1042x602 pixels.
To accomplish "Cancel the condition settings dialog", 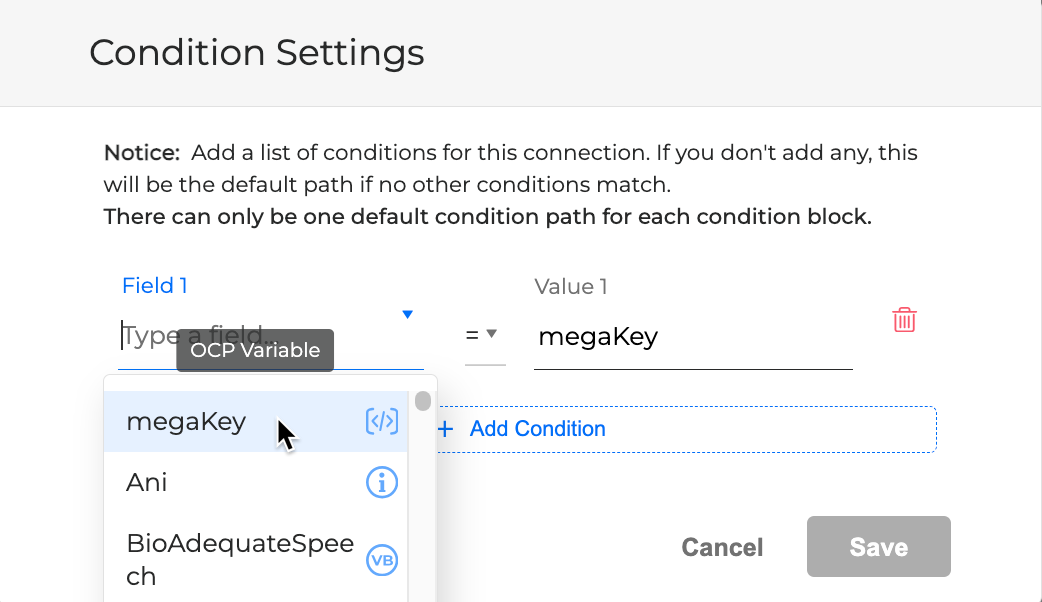I will click(722, 547).
